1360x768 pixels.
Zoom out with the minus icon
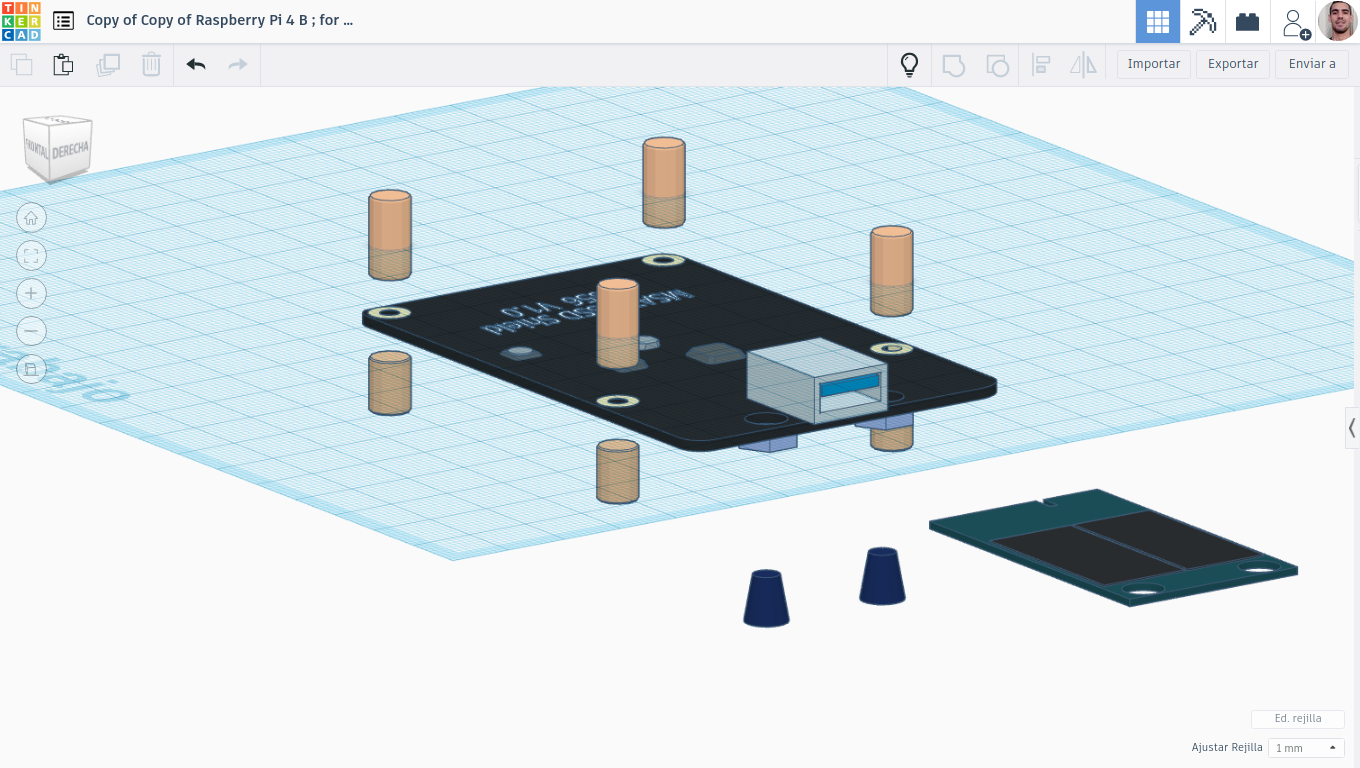click(x=31, y=330)
